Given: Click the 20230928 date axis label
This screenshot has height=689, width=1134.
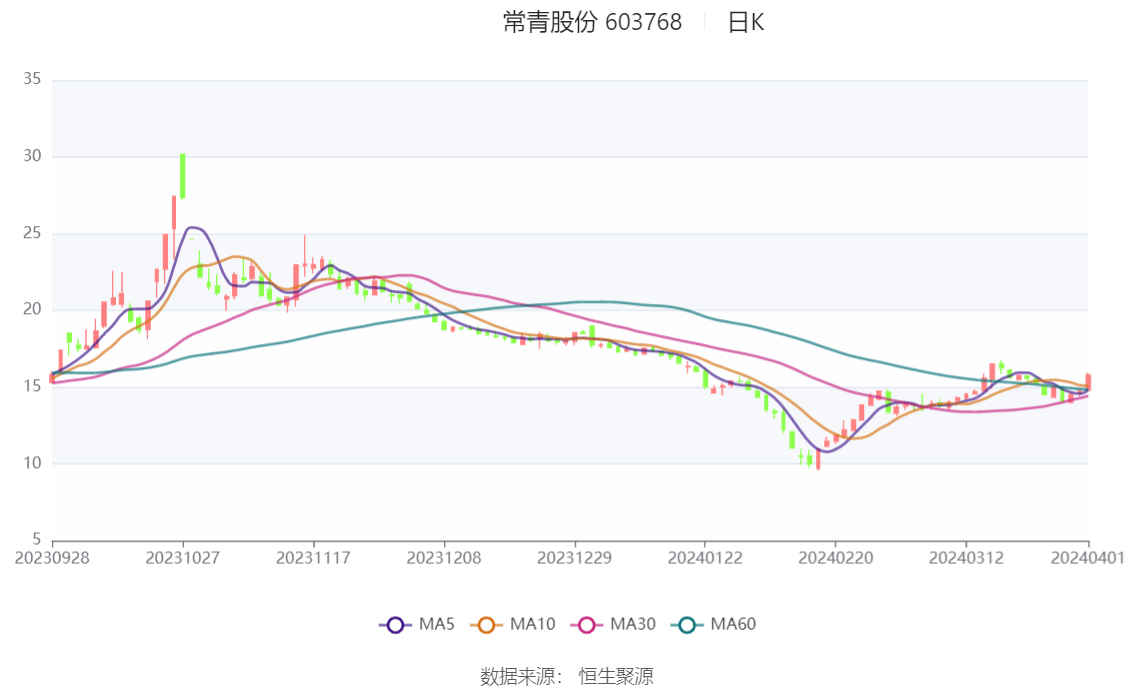Looking at the screenshot, I should [x=52, y=558].
